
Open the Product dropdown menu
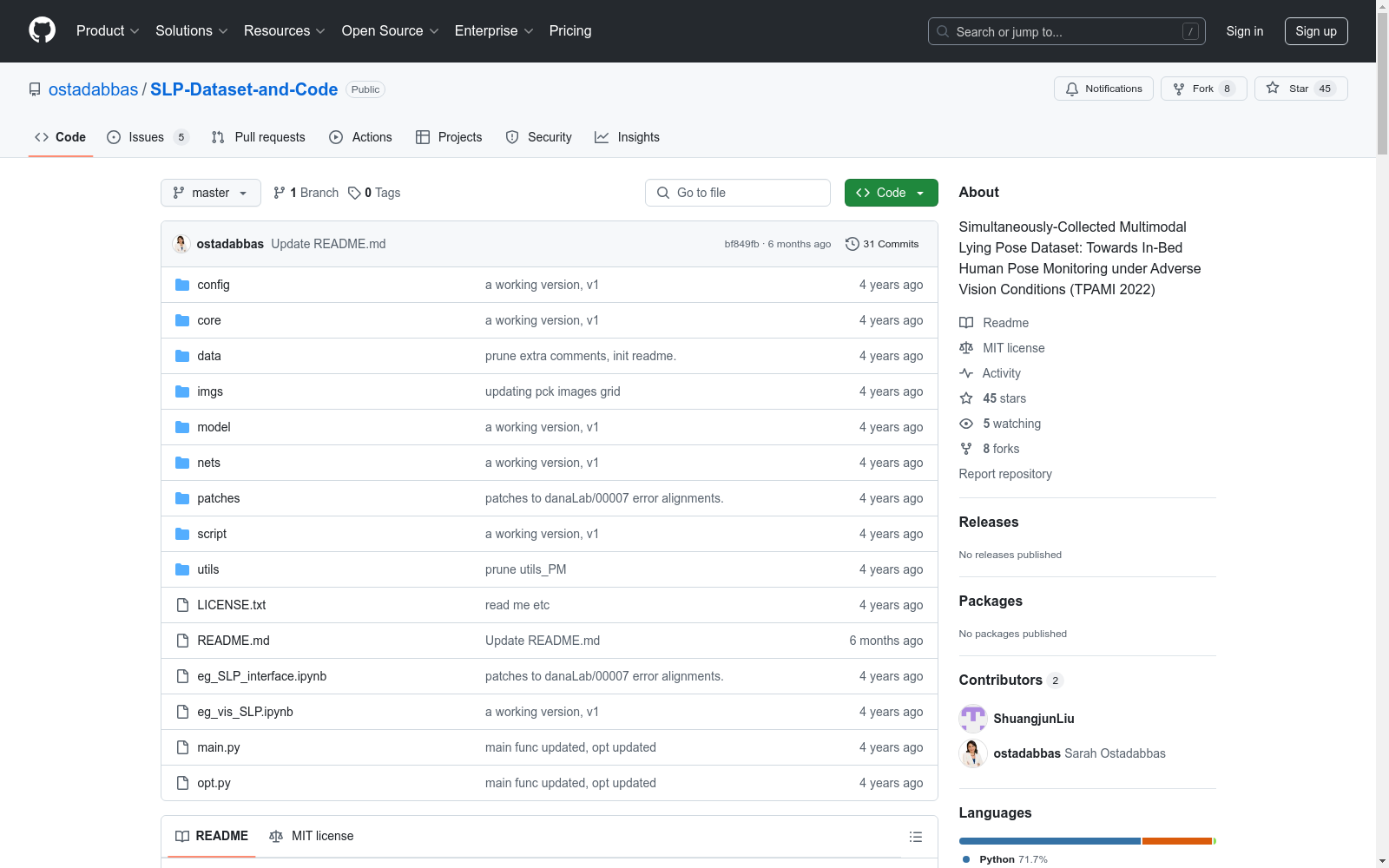click(108, 31)
